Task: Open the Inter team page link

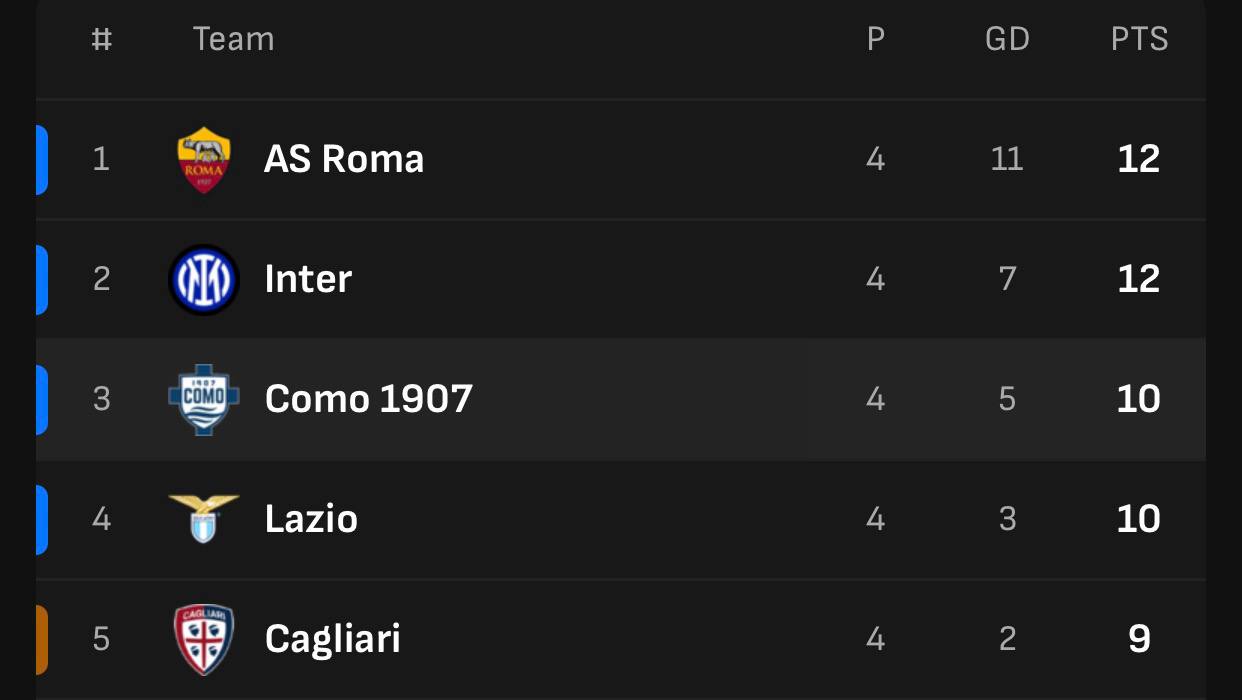Action: click(308, 279)
